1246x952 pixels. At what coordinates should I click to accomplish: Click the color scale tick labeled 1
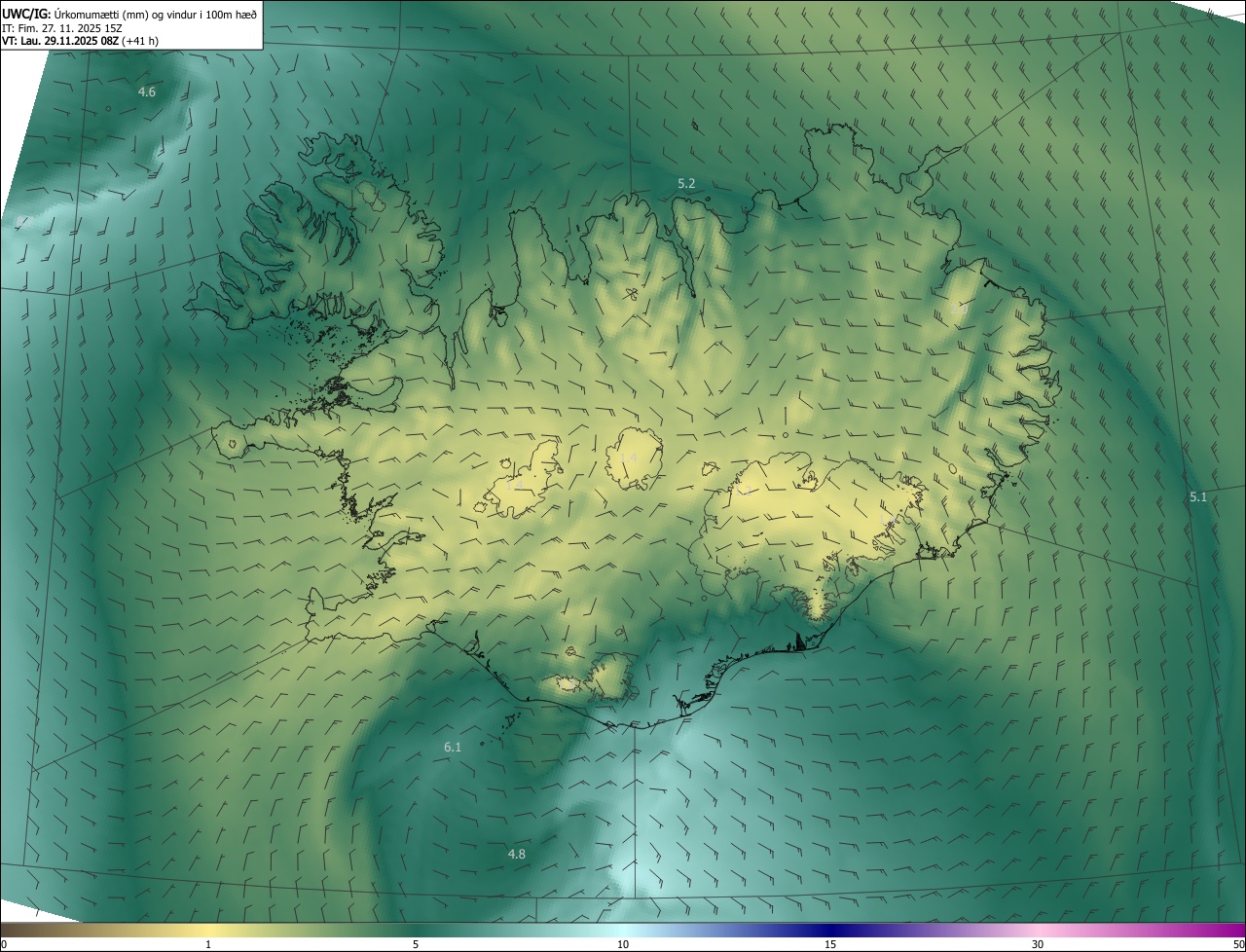(x=208, y=944)
